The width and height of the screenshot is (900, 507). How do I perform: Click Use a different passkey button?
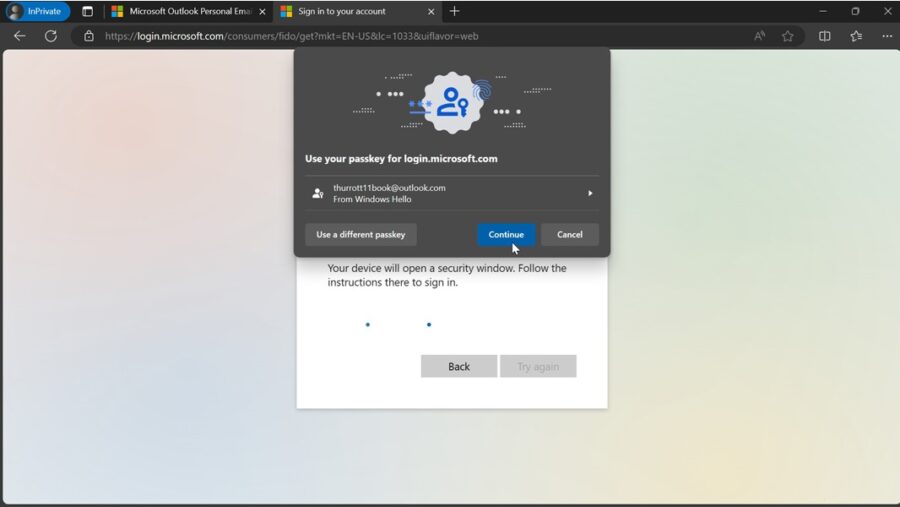[x=360, y=234]
